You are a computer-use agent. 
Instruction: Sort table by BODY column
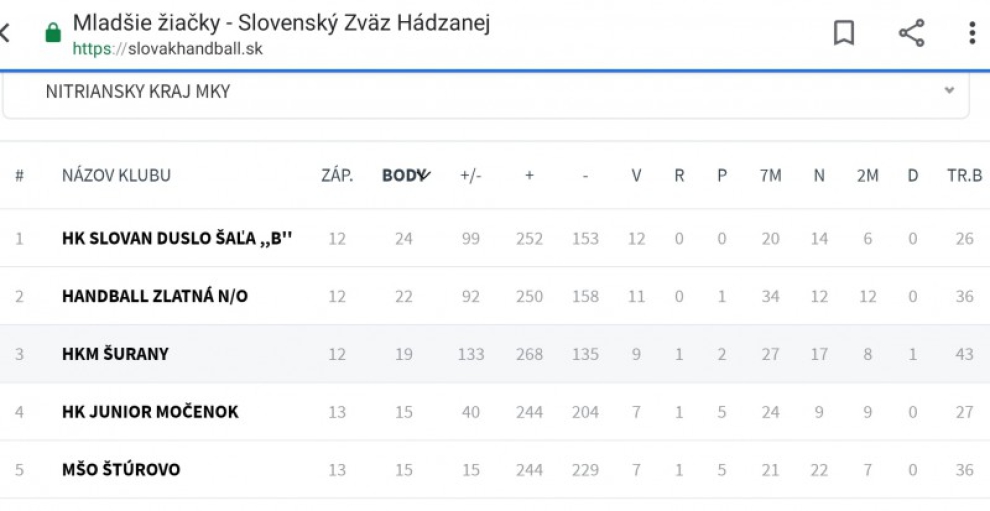pos(405,175)
